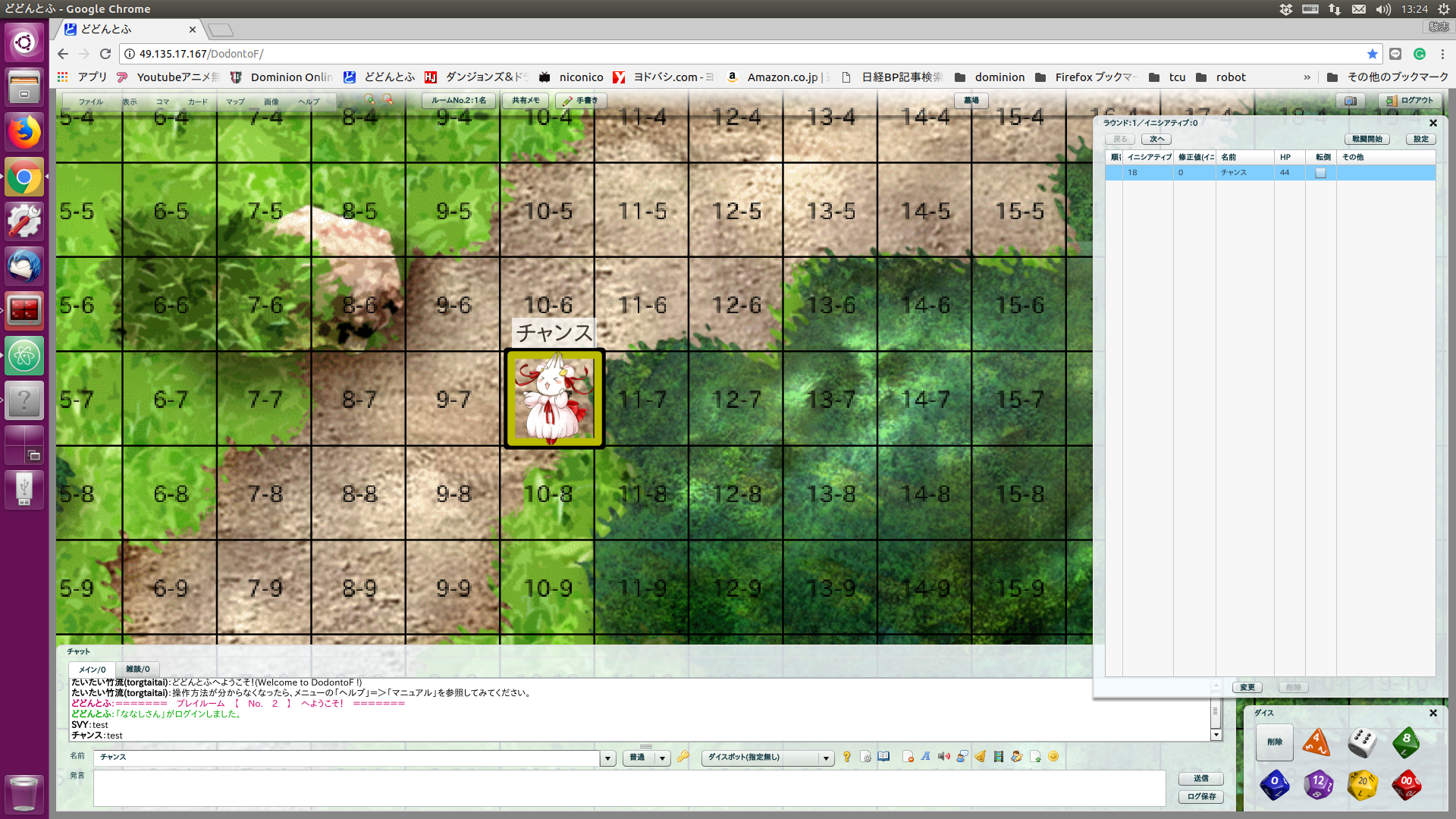Switch to the 雑談/0 chat tab
The width and height of the screenshot is (1456, 819).
137,669
